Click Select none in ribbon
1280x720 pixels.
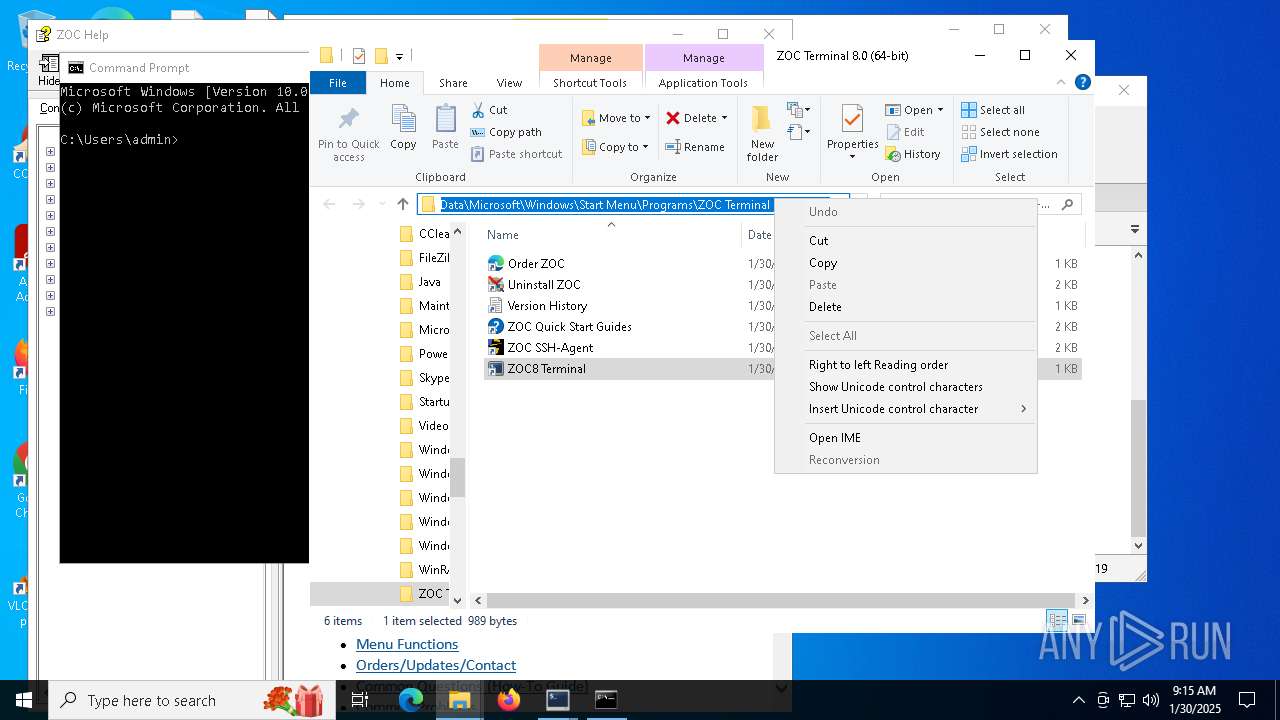click(1000, 132)
